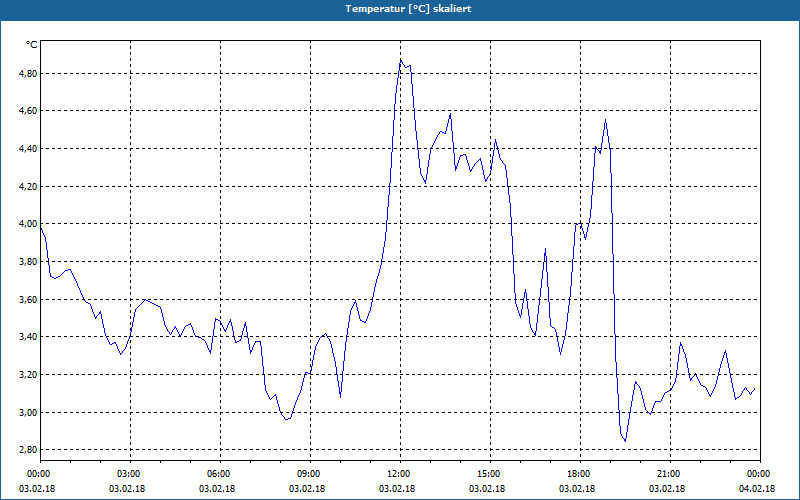Select the 03.02.18 date beneath 21:00
This screenshot has width=800, height=500.
pos(667,489)
